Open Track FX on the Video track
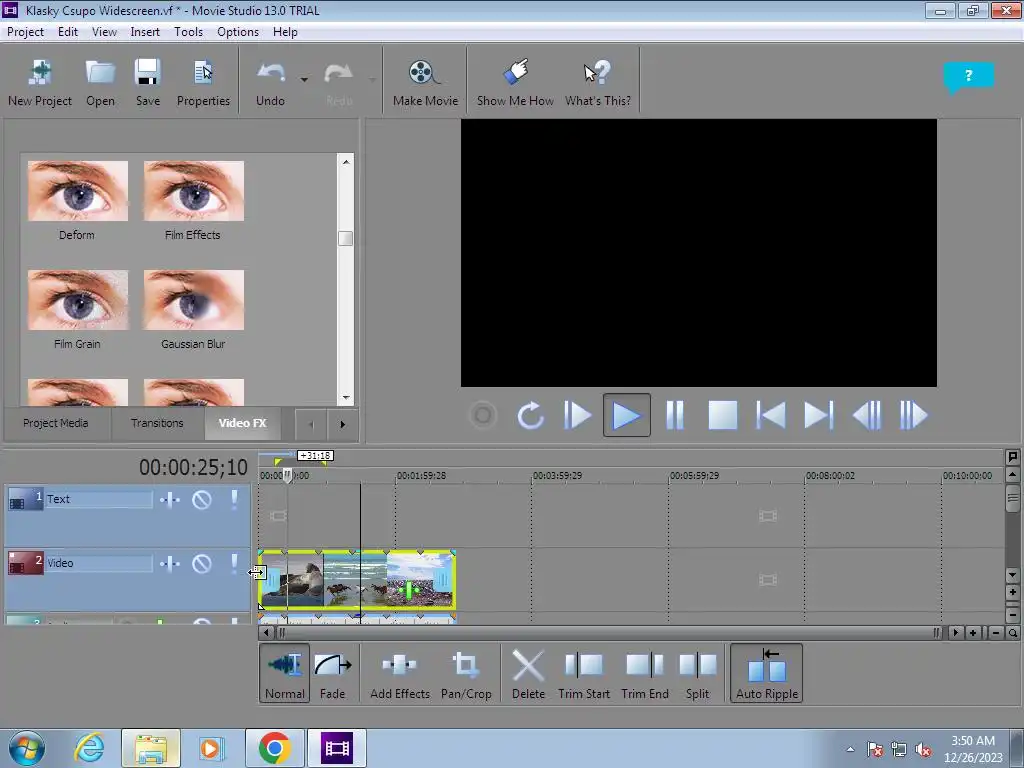 pos(170,564)
